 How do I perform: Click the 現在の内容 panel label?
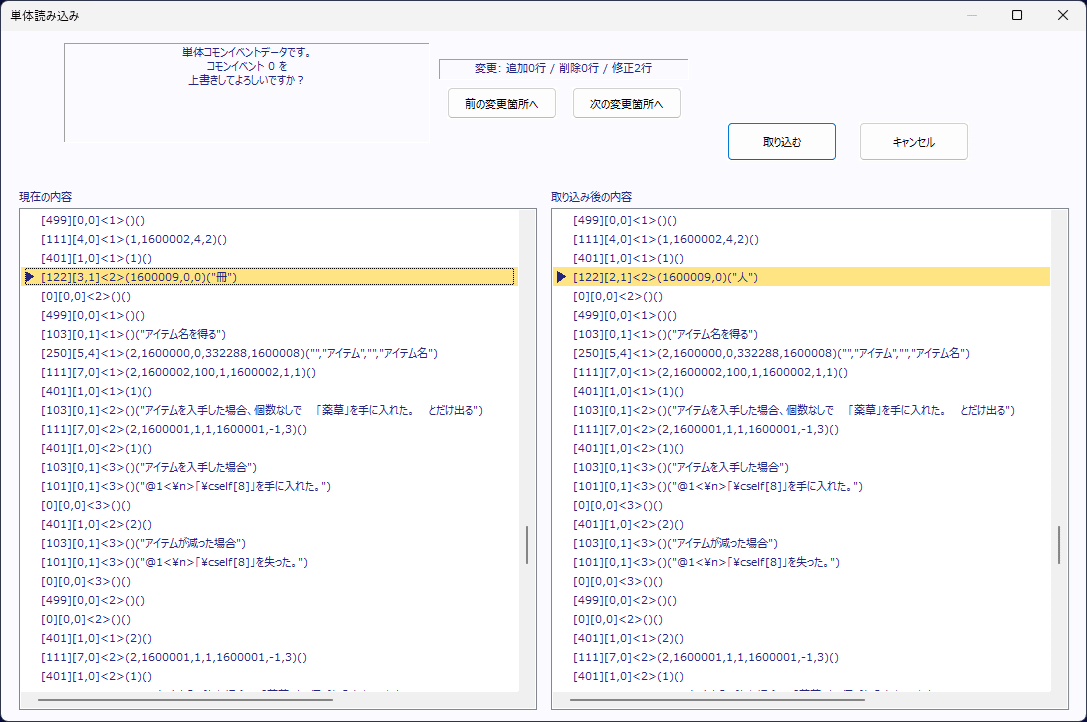pyautogui.click(x=46, y=197)
